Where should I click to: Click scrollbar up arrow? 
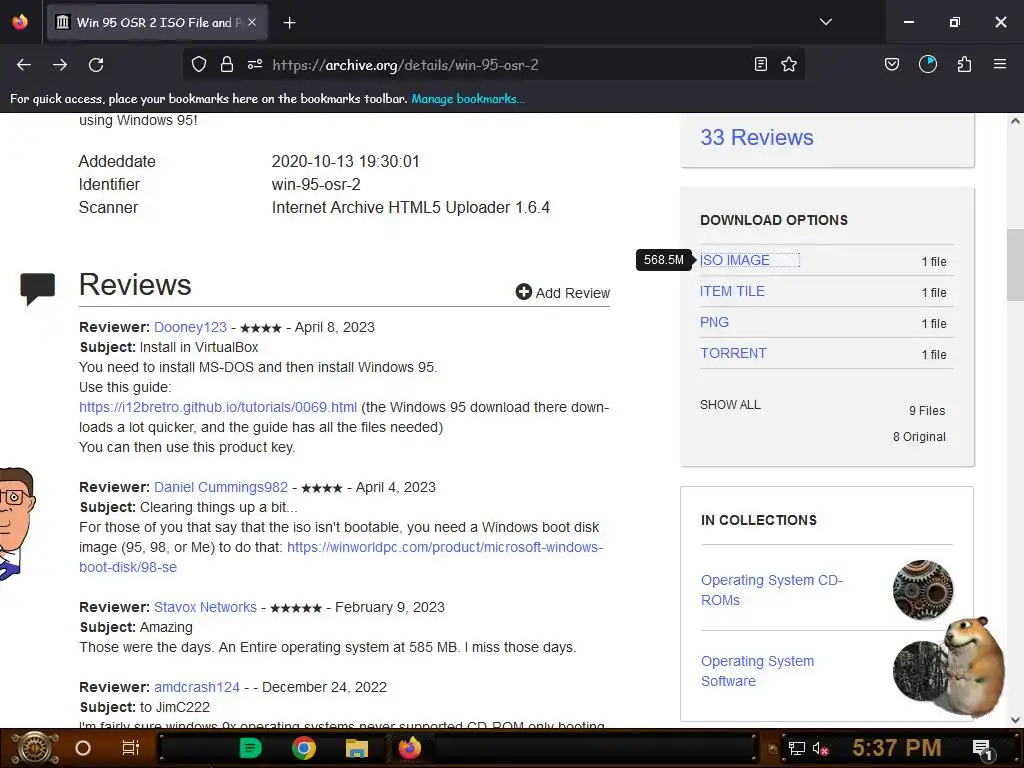pos(1015,121)
